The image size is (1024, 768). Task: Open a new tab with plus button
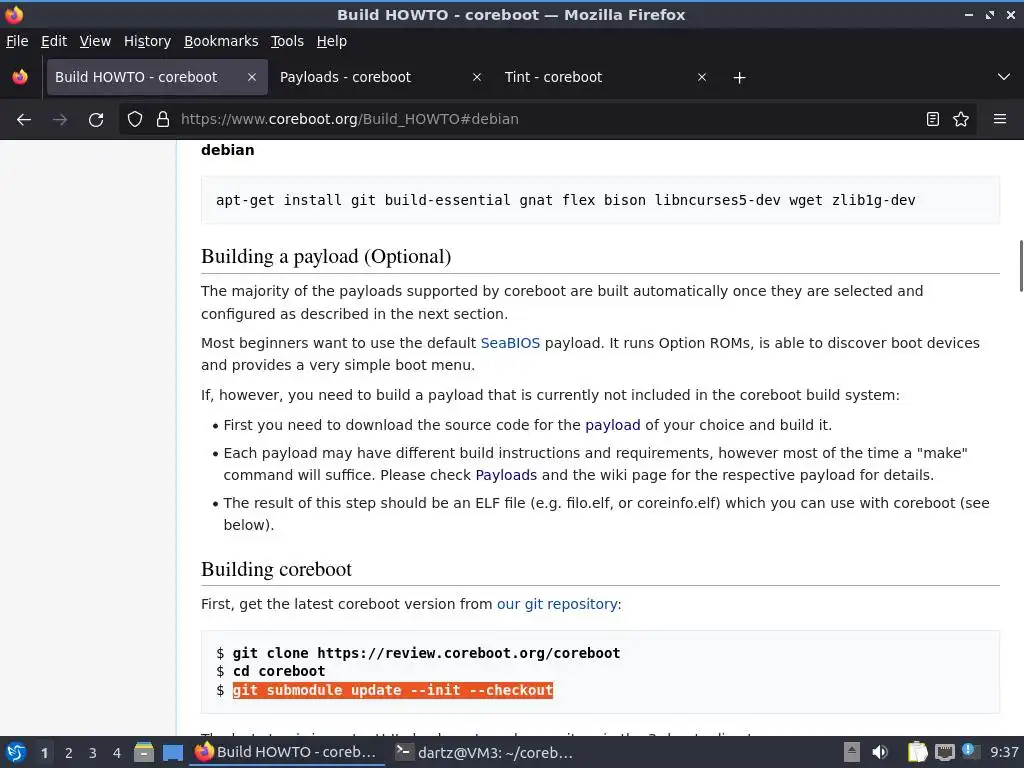pyautogui.click(x=739, y=78)
